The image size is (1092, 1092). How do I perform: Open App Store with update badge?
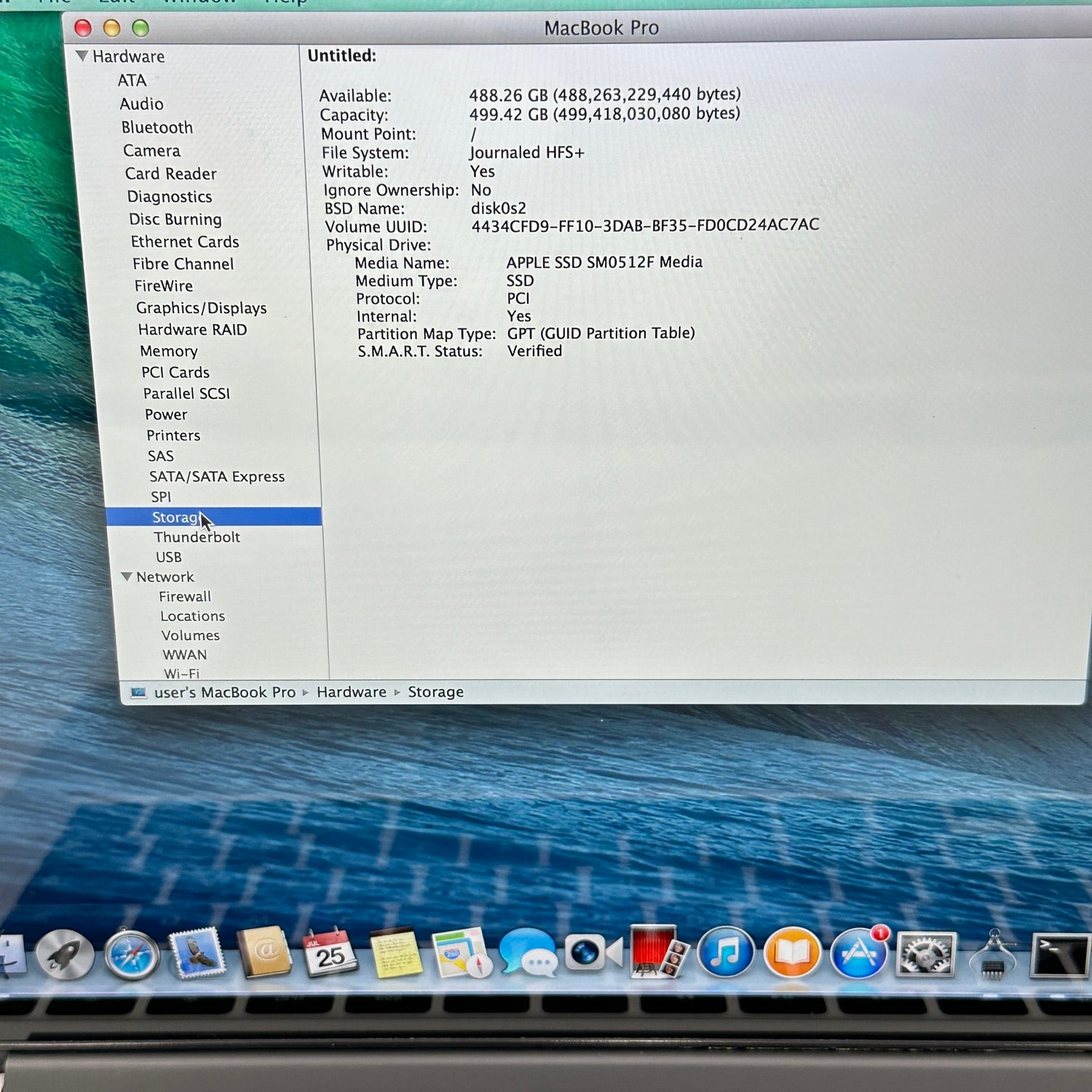click(x=859, y=953)
